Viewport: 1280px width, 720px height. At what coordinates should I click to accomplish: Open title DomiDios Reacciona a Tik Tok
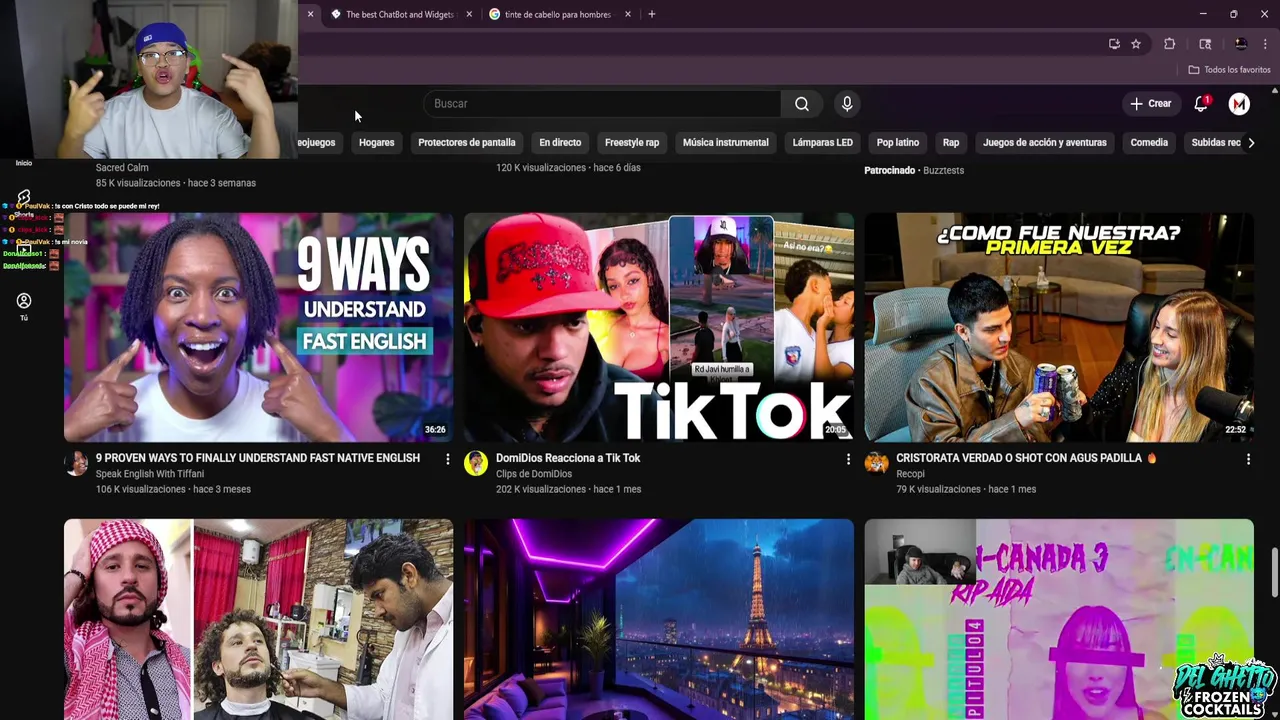[x=568, y=458]
